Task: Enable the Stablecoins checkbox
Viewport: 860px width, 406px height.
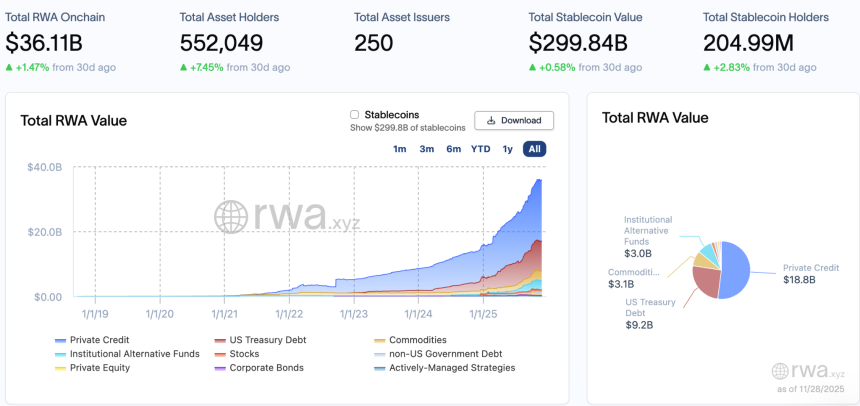Action: [355, 115]
